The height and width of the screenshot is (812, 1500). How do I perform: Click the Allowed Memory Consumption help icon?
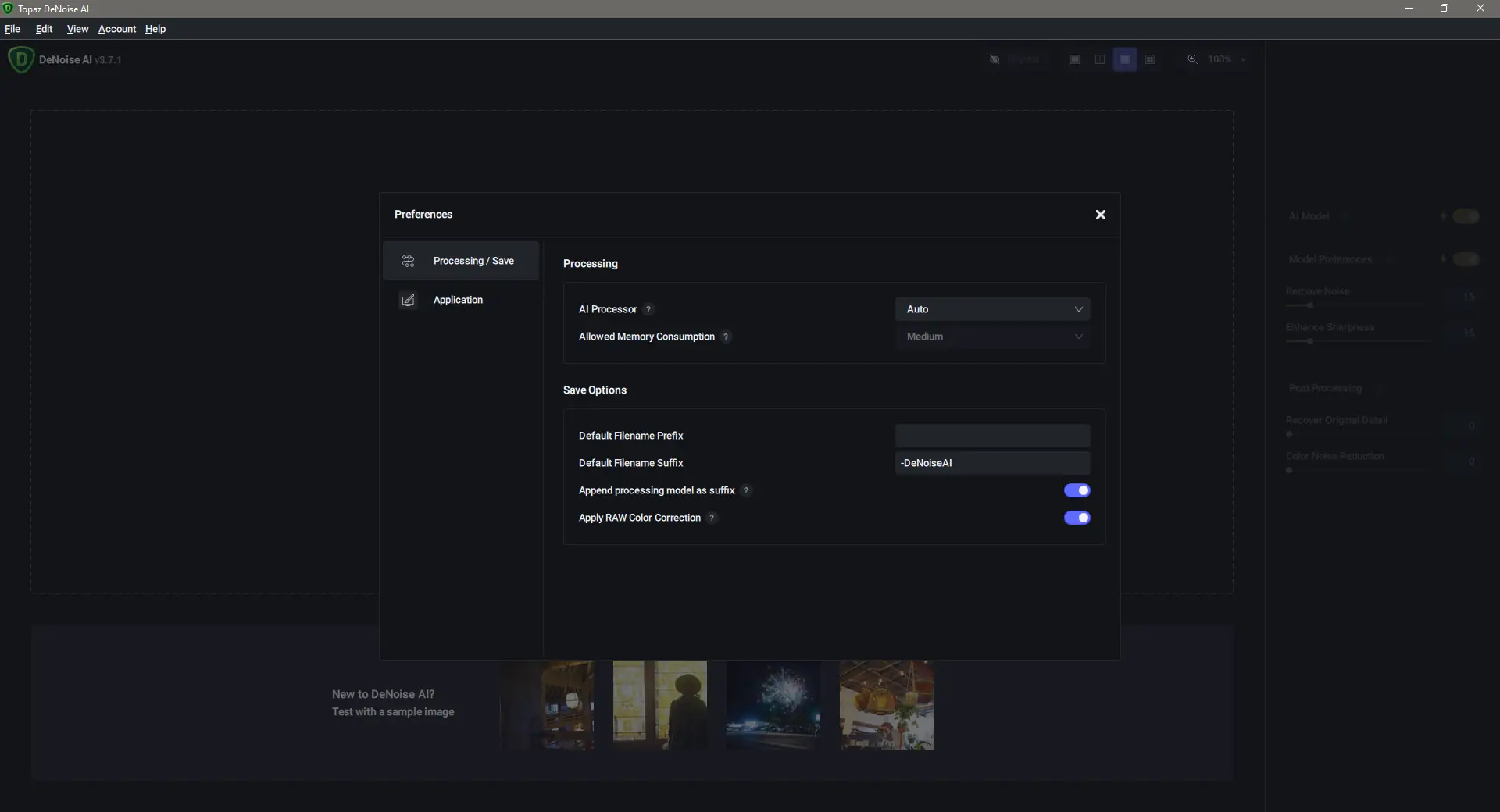pos(726,337)
